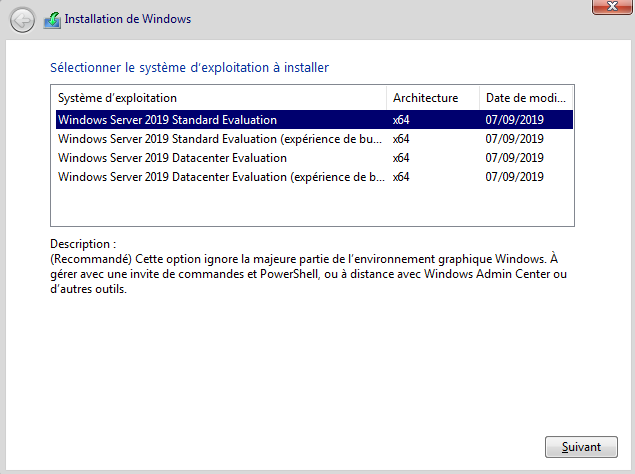Click x64 cell of second row
This screenshot has height=474, width=635.
click(401, 139)
